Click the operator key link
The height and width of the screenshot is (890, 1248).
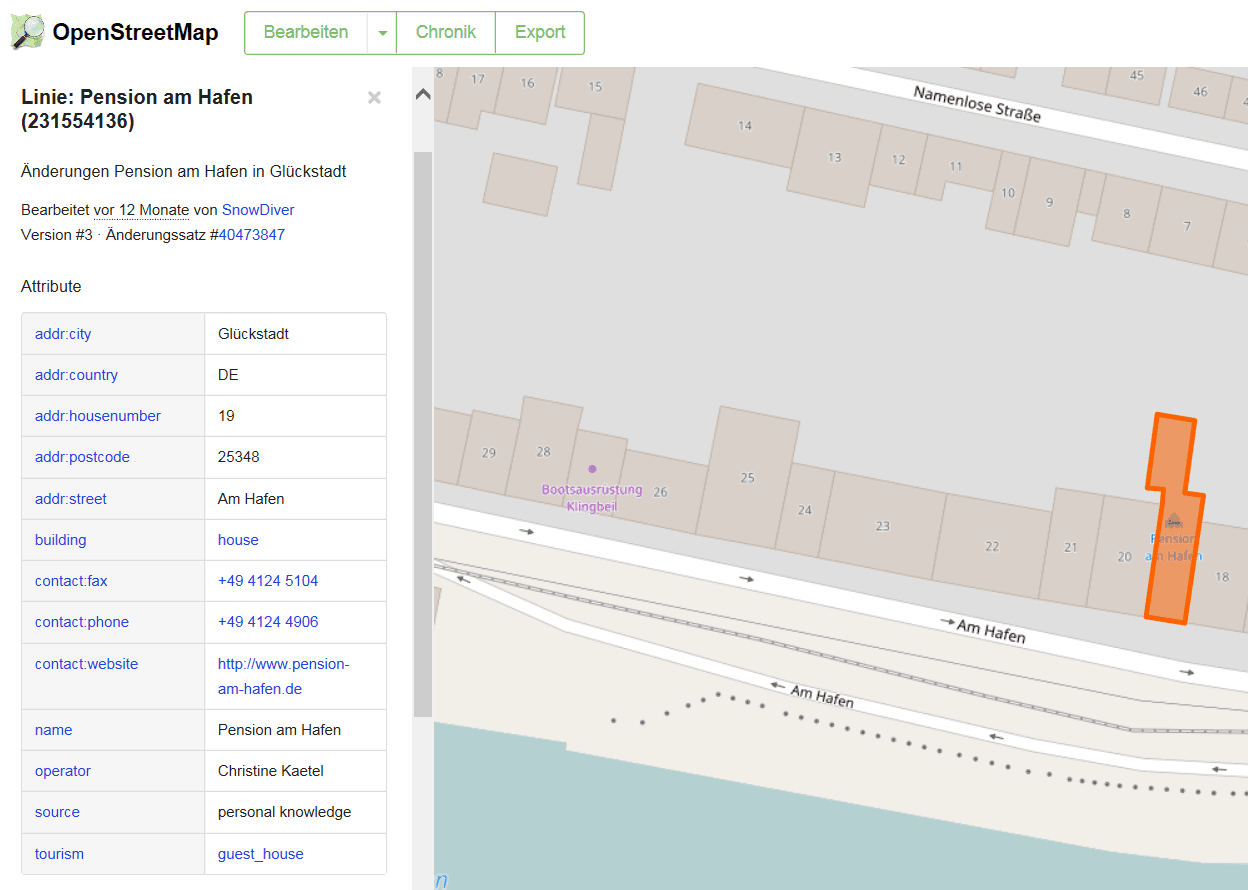tap(63, 771)
